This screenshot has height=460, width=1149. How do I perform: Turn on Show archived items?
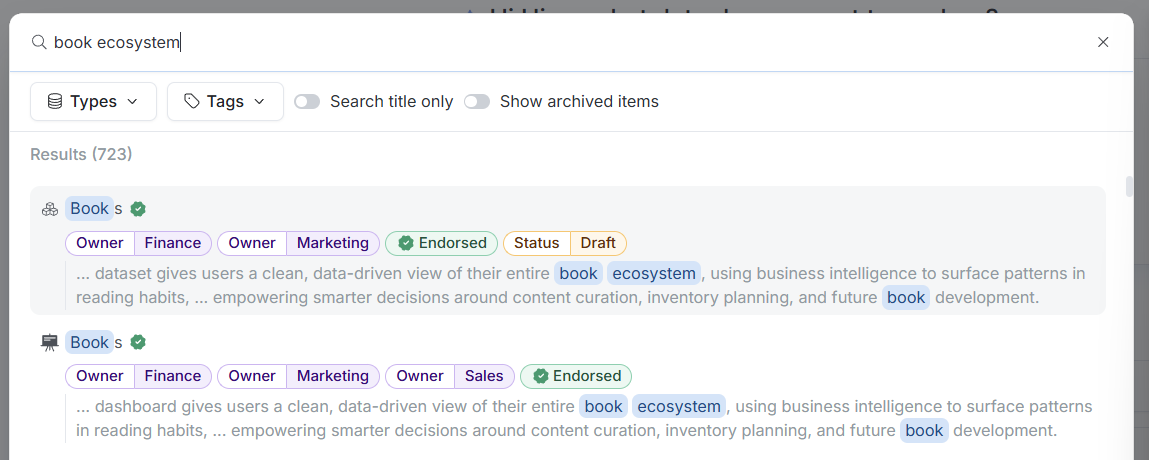click(477, 101)
